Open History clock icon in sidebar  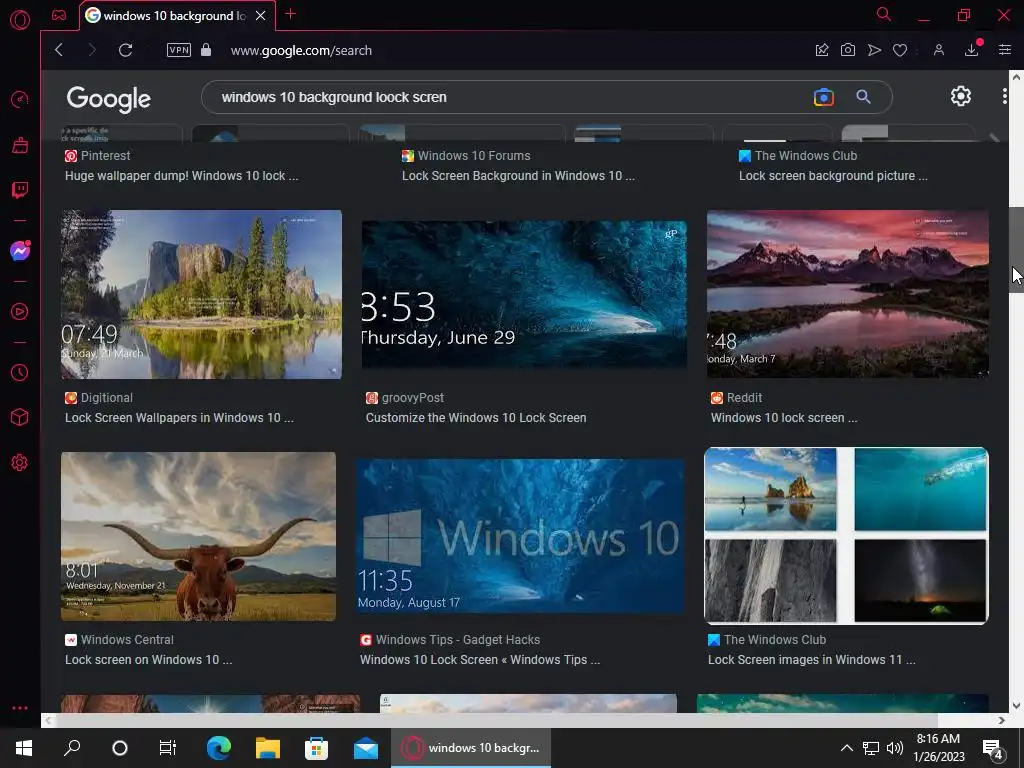coord(20,372)
